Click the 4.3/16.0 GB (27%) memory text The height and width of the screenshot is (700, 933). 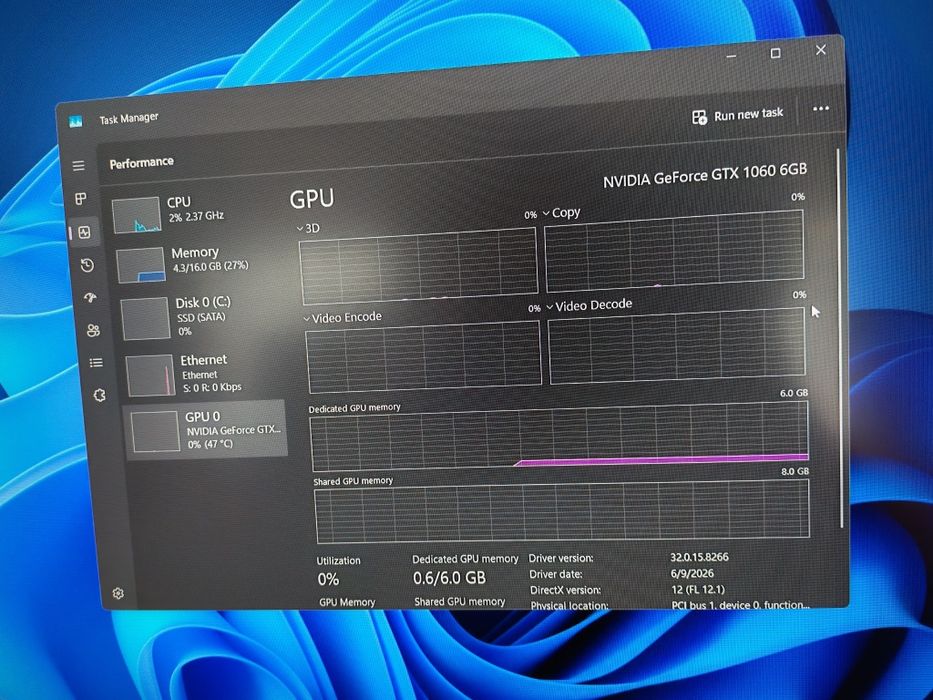click(211, 267)
